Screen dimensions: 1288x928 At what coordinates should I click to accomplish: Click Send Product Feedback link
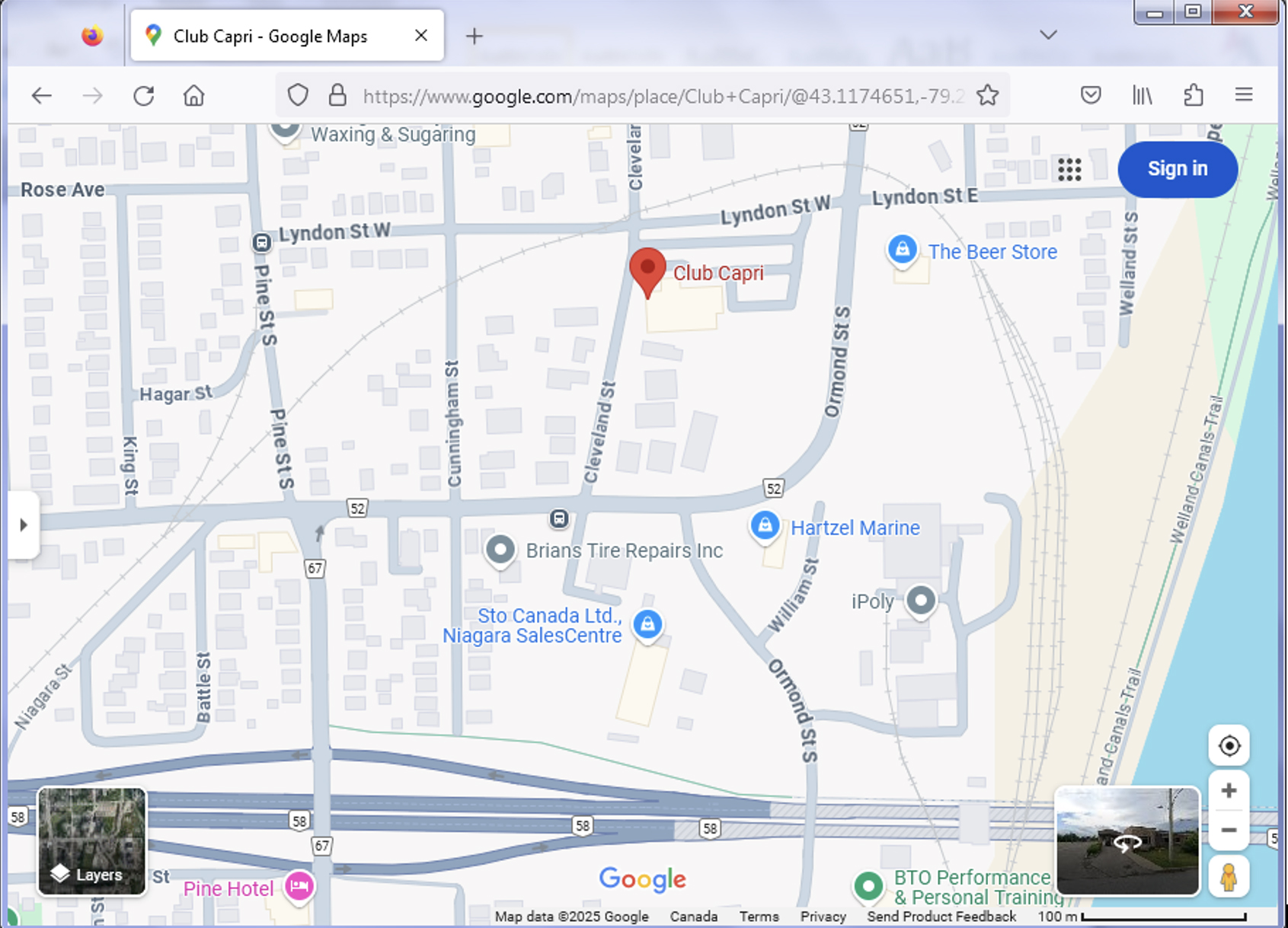click(x=941, y=917)
